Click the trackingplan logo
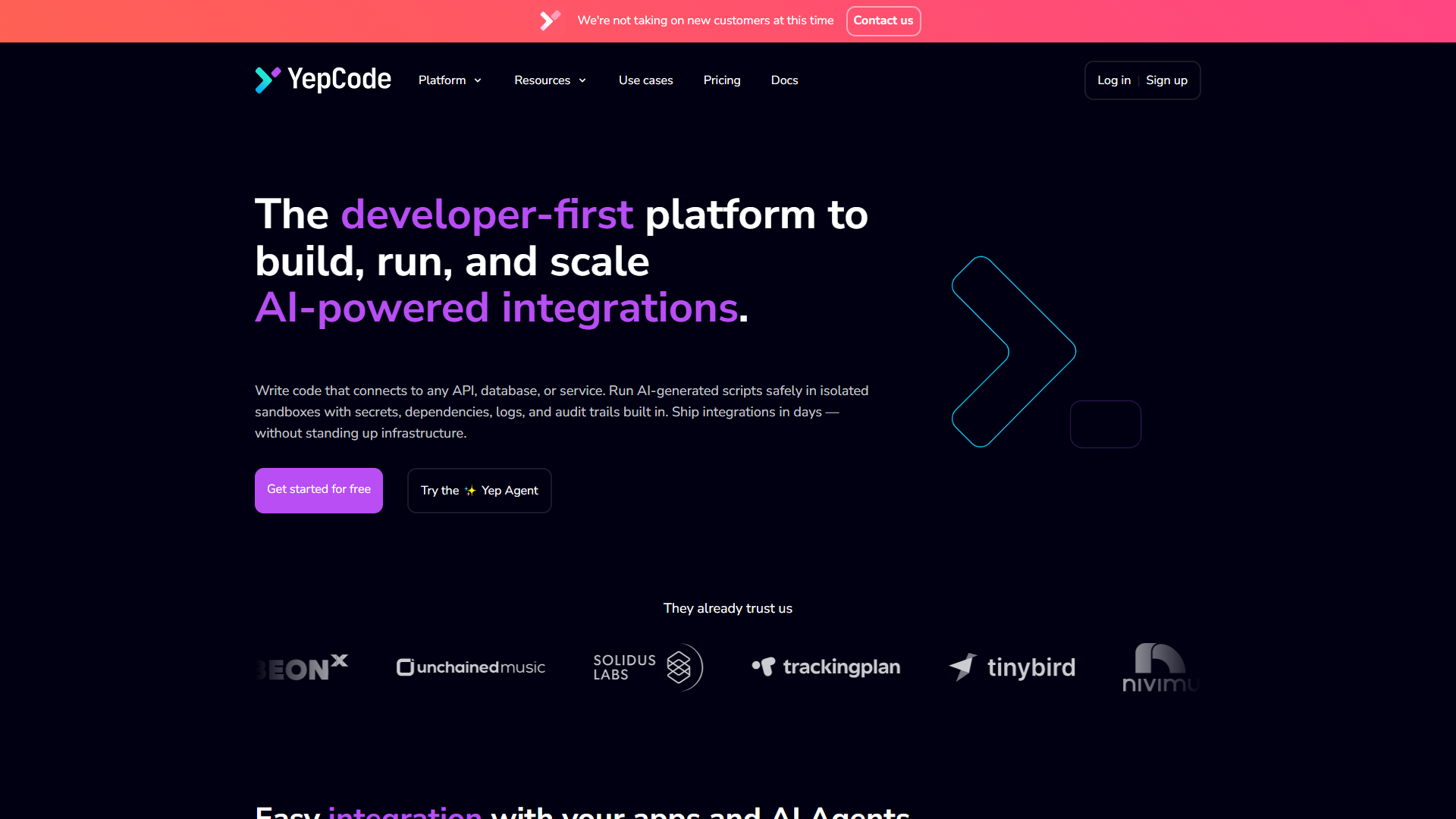The height and width of the screenshot is (819, 1456). 826,667
